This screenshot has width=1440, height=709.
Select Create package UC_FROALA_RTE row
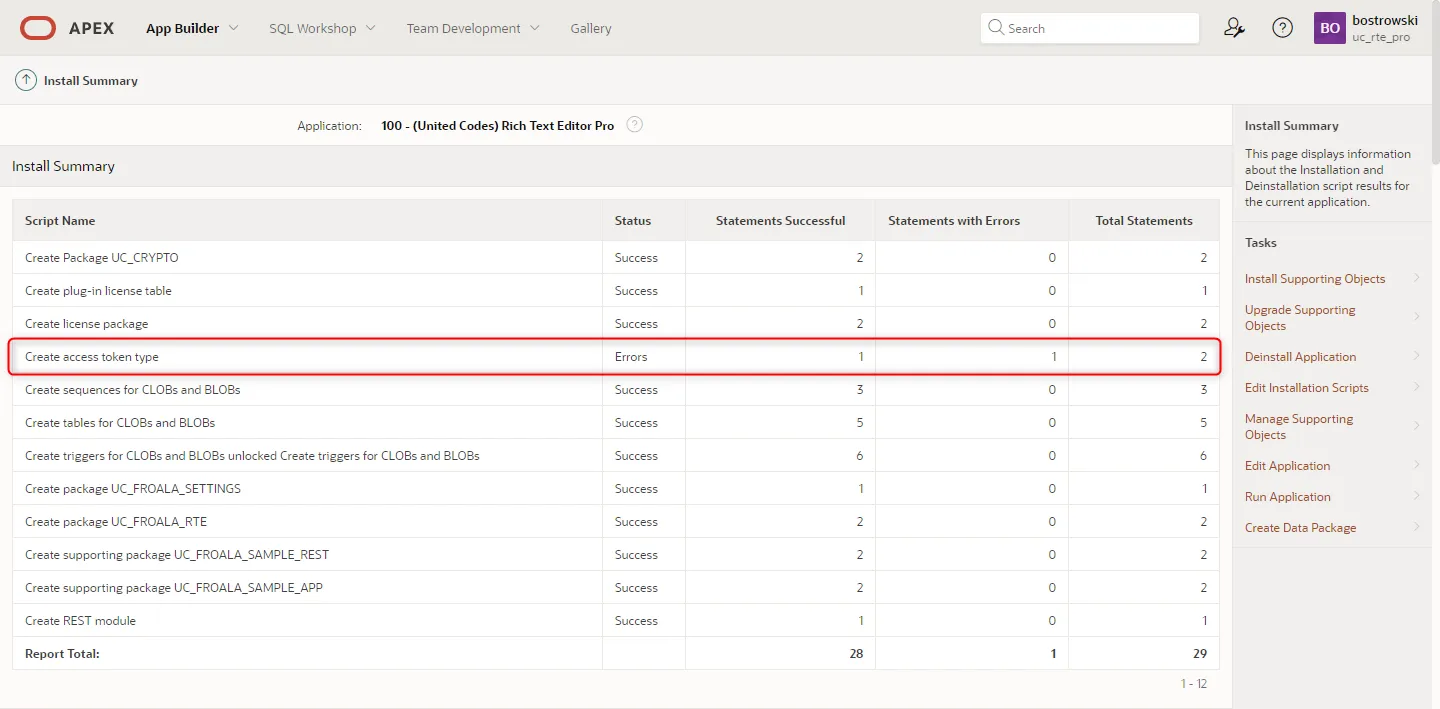(616, 522)
